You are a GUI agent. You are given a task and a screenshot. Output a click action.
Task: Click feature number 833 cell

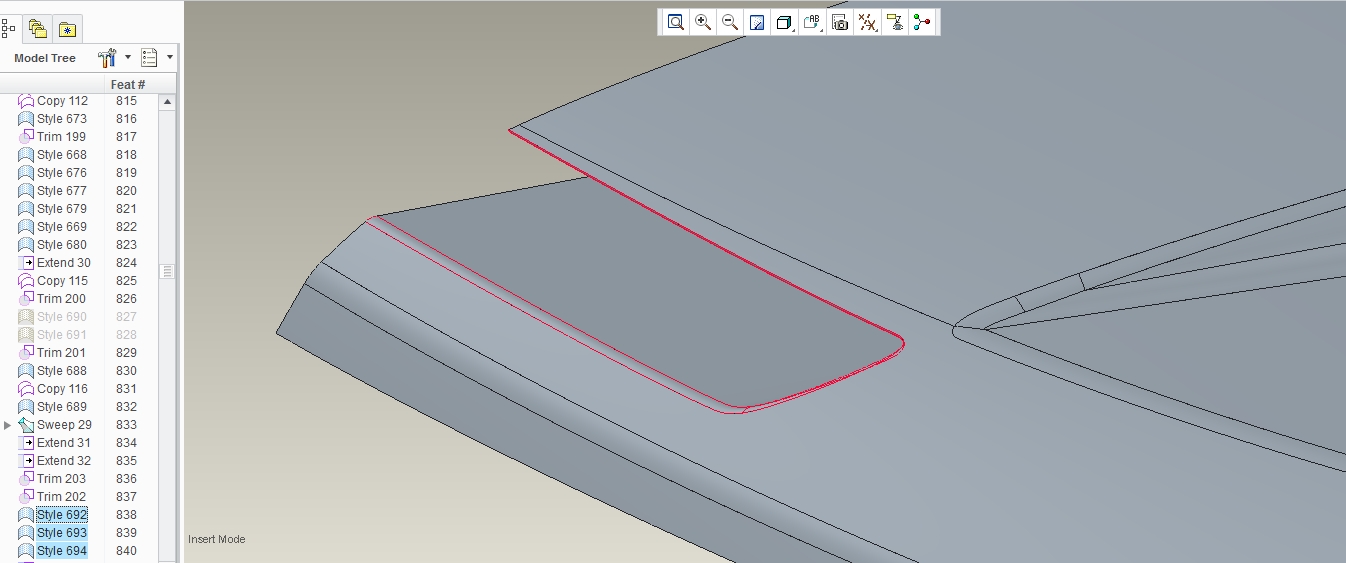pyautogui.click(x=126, y=425)
